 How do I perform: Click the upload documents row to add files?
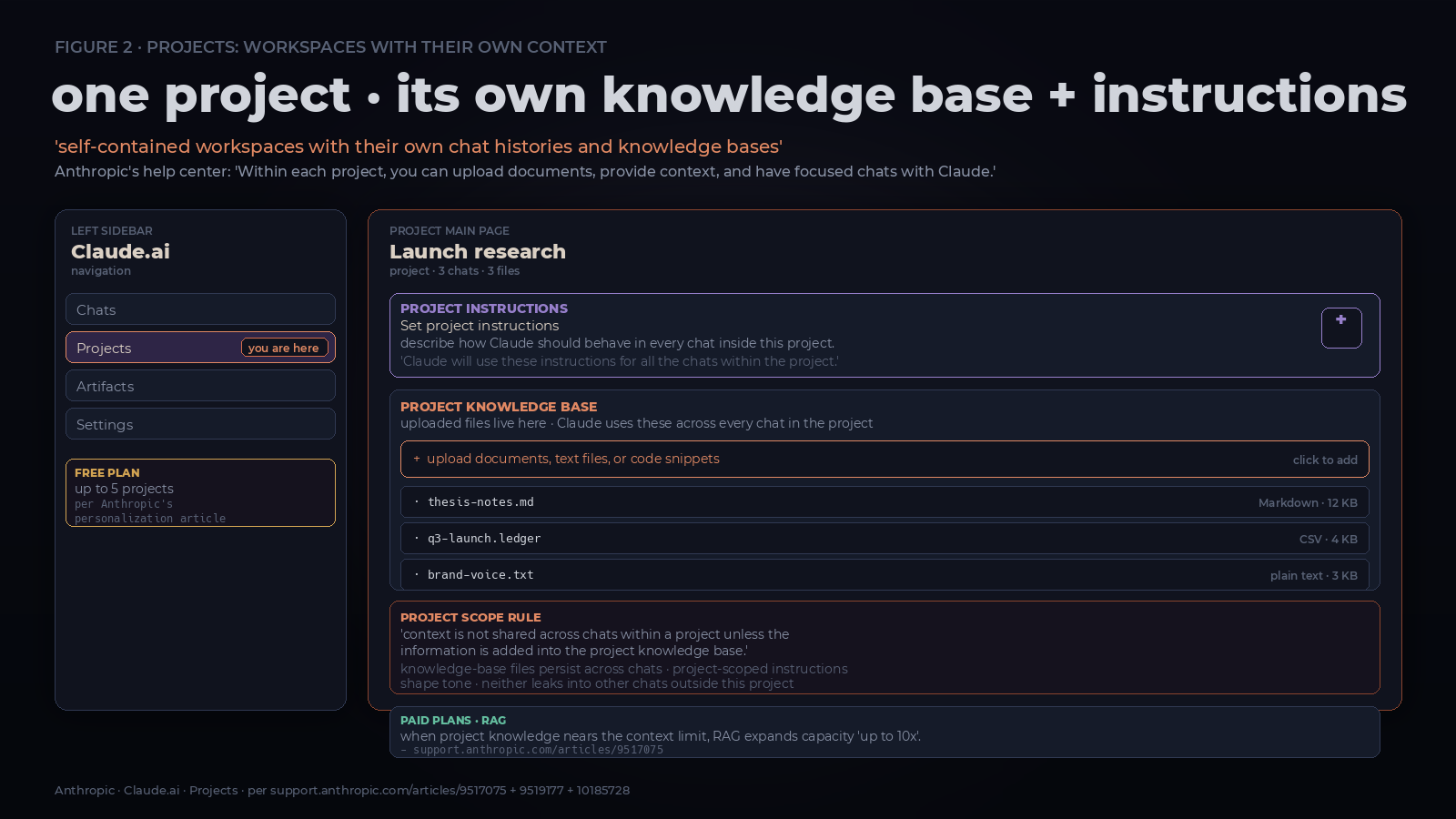(885, 460)
